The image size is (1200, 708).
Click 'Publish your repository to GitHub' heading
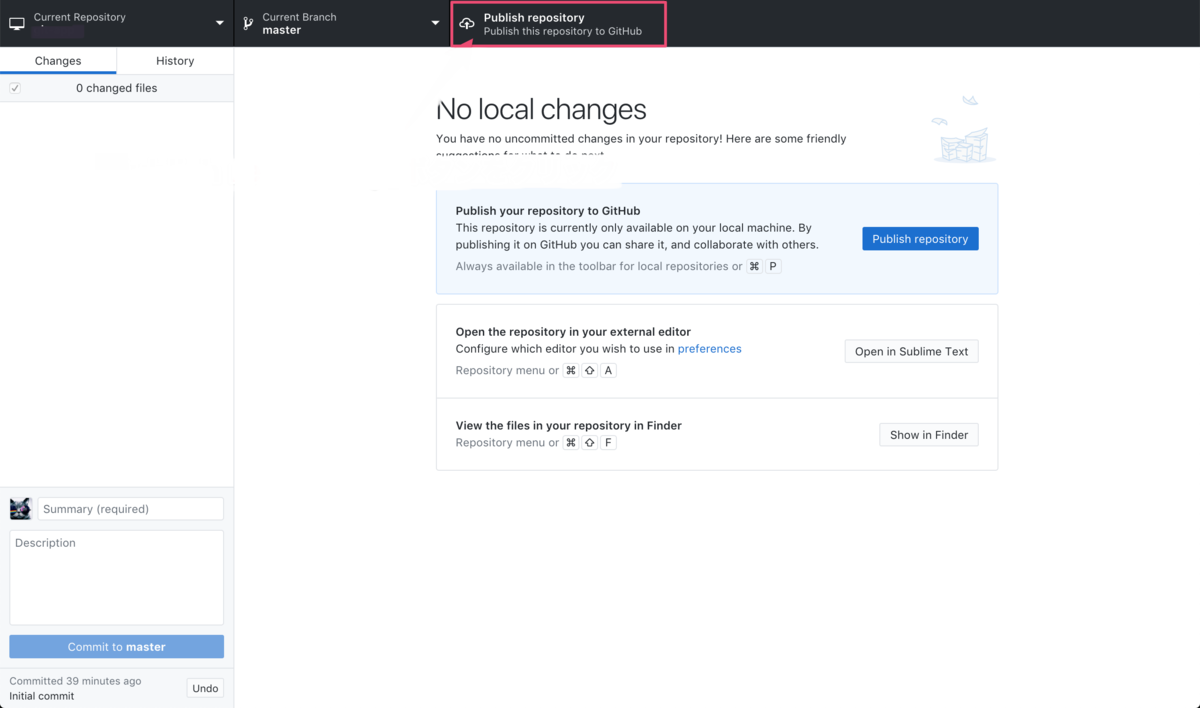(x=548, y=211)
